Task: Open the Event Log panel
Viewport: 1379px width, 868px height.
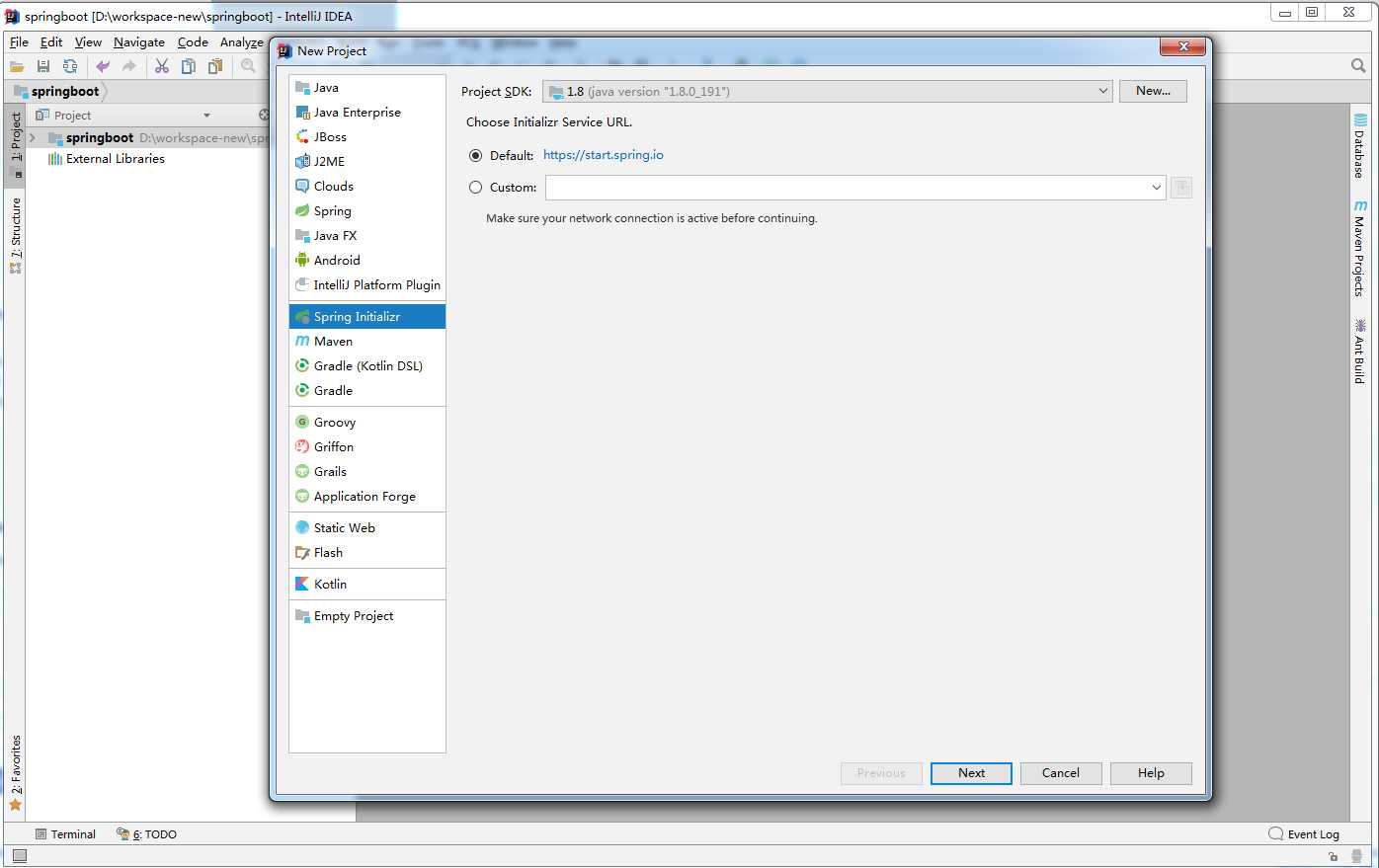Action: pos(1304,834)
